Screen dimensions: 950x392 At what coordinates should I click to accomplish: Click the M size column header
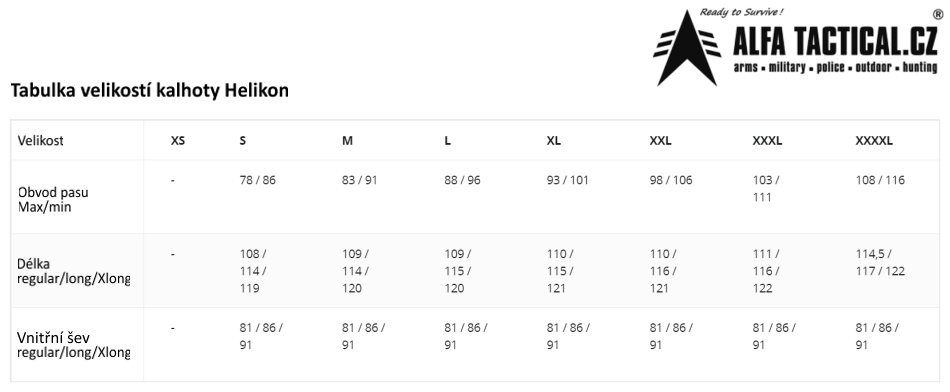tap(347, 141)
